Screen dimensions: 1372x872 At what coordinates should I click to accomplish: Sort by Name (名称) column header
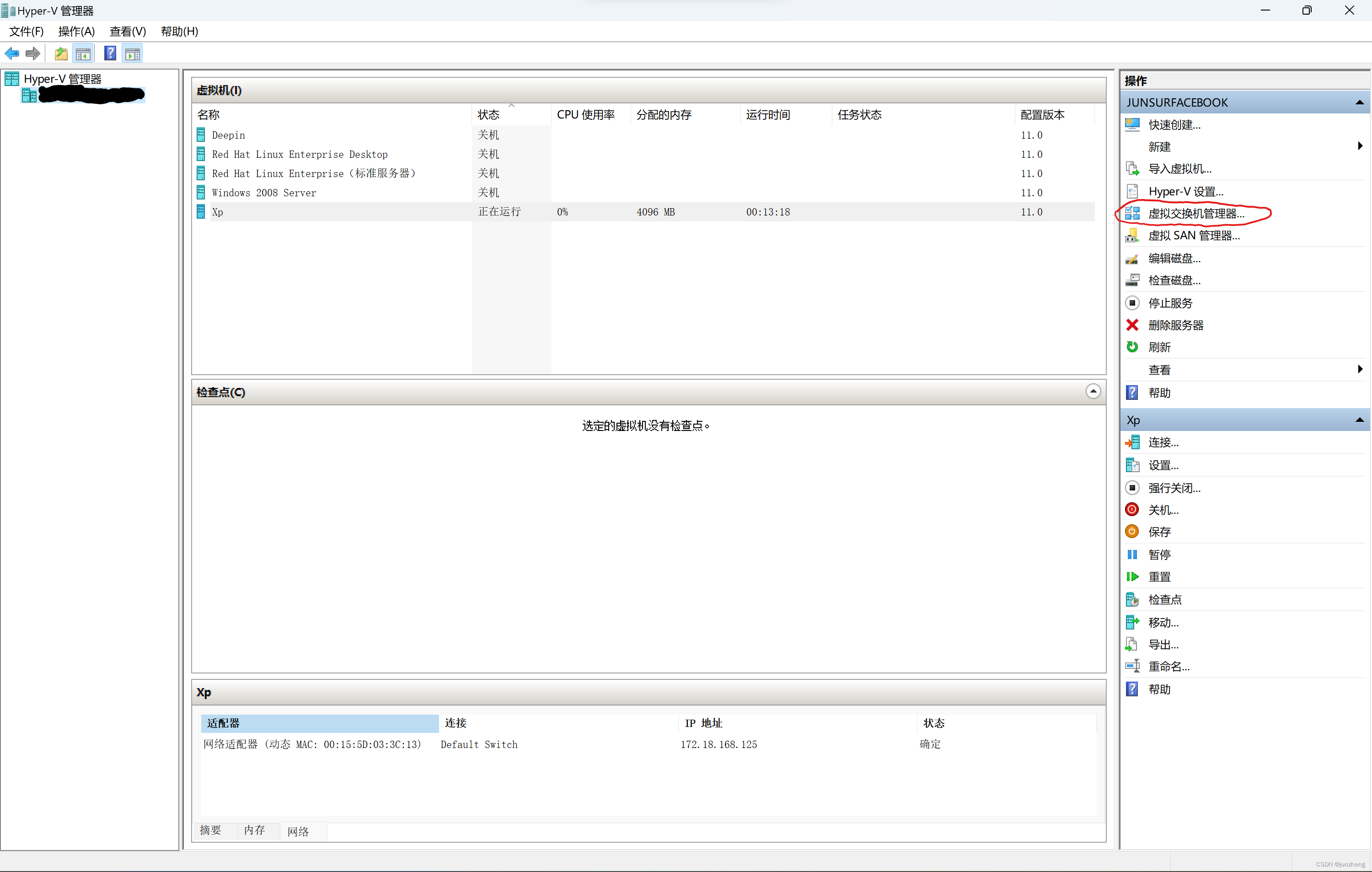tap(332, 114)
